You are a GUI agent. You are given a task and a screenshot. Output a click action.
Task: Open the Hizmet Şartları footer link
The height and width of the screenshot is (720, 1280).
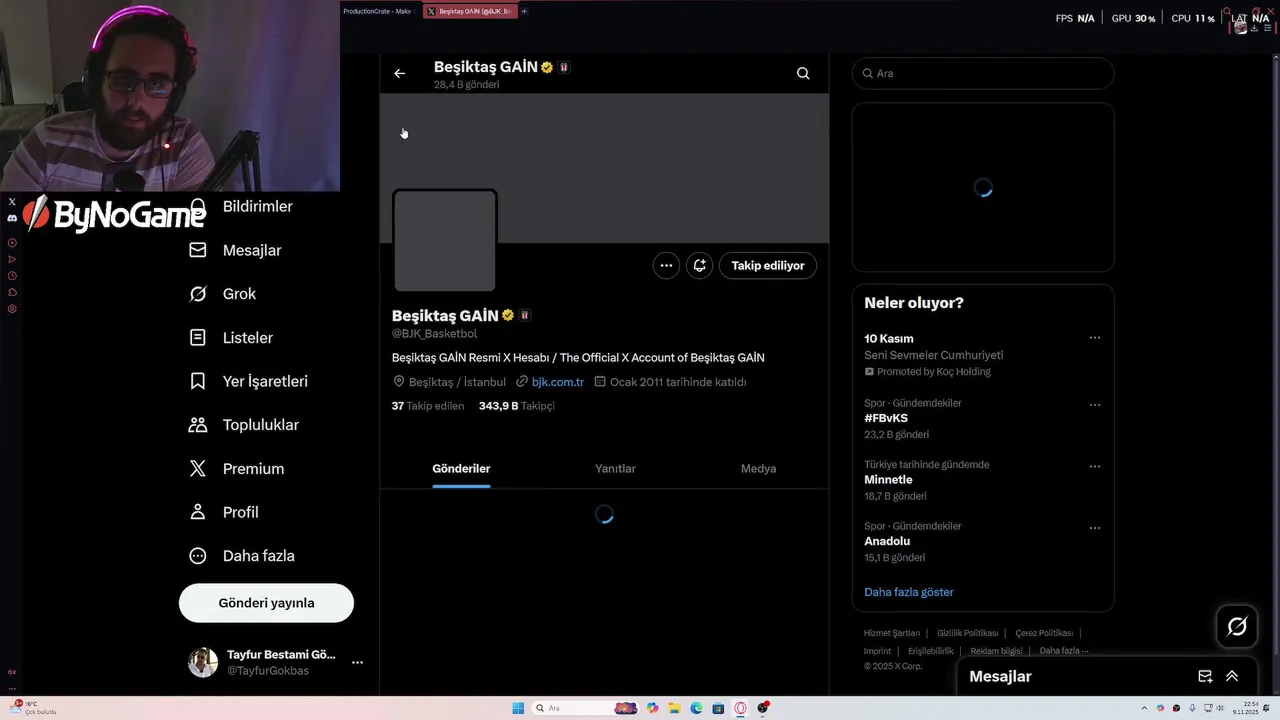892,633
